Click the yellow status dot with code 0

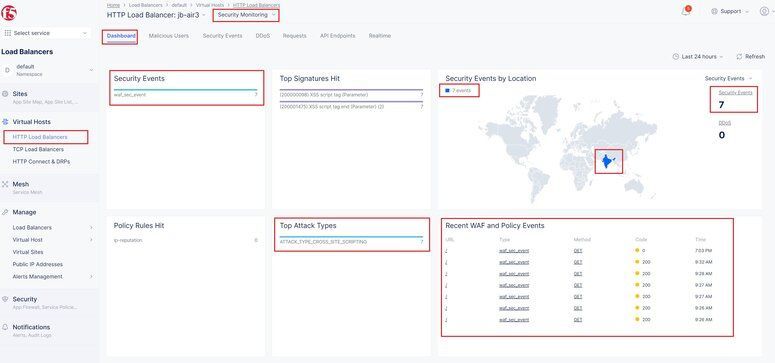pos(637,251)
